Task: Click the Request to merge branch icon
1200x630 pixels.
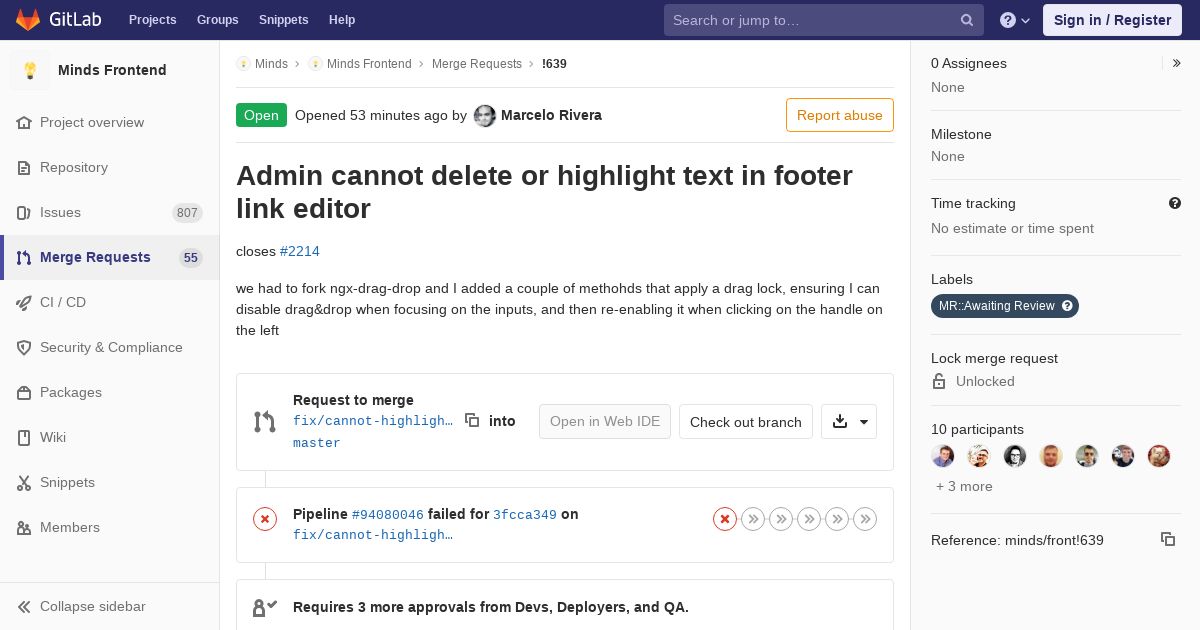Action: [265, 421]
